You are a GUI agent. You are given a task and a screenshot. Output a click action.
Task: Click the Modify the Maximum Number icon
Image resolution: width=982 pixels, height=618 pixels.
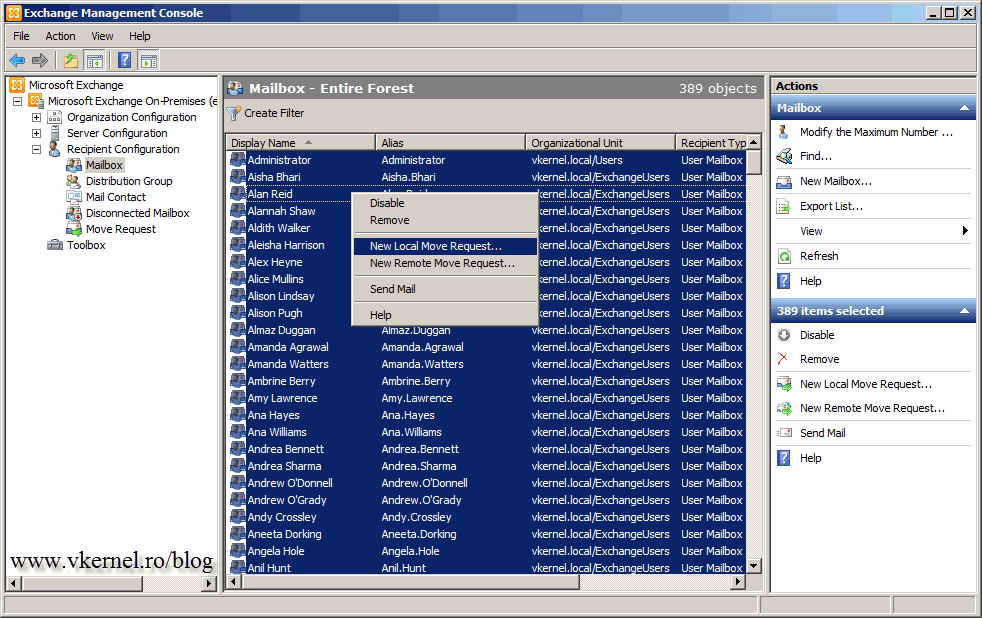(x=783, y=132)
